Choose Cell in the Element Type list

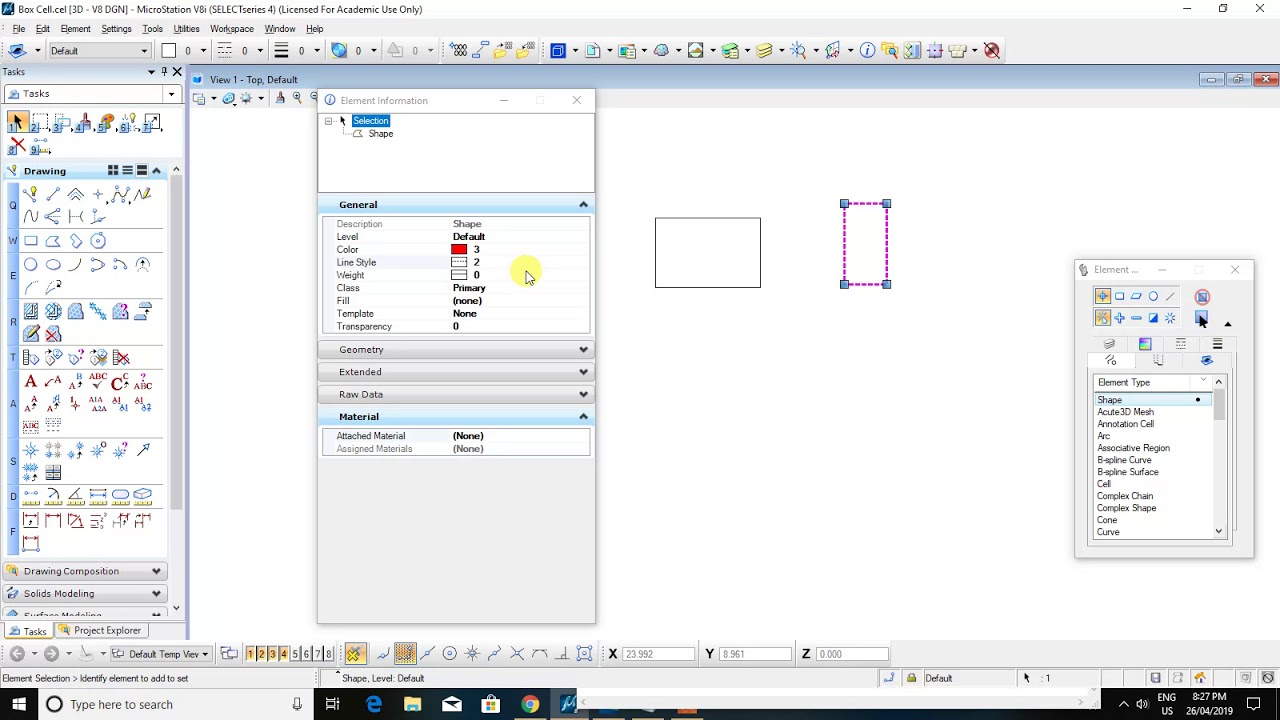(x=1104, y=484)
